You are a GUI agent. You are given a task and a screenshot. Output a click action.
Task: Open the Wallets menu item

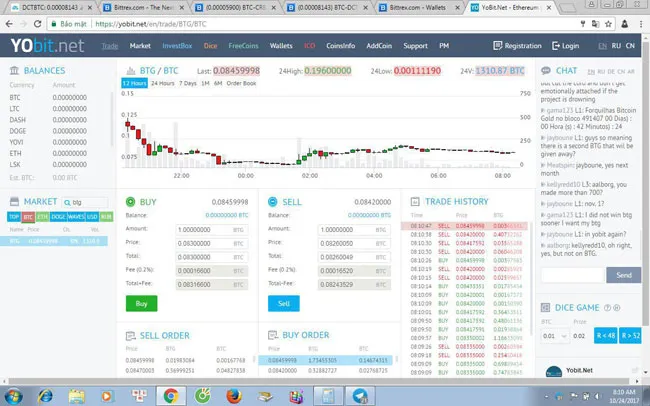(281, 46)
